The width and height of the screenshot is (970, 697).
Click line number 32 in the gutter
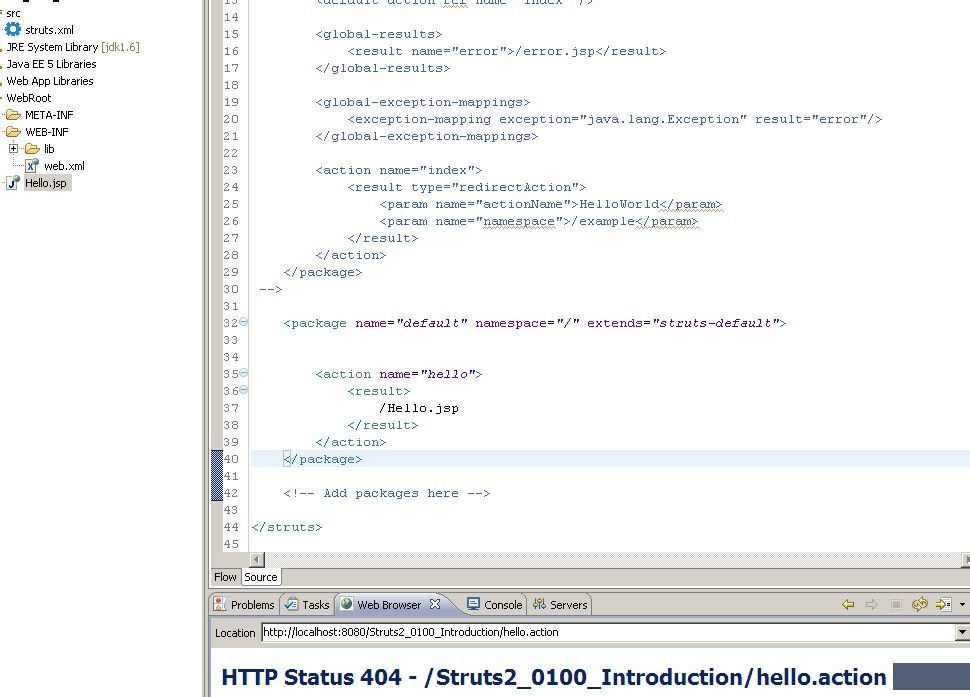pyautogui.click(x=231, y=323)
